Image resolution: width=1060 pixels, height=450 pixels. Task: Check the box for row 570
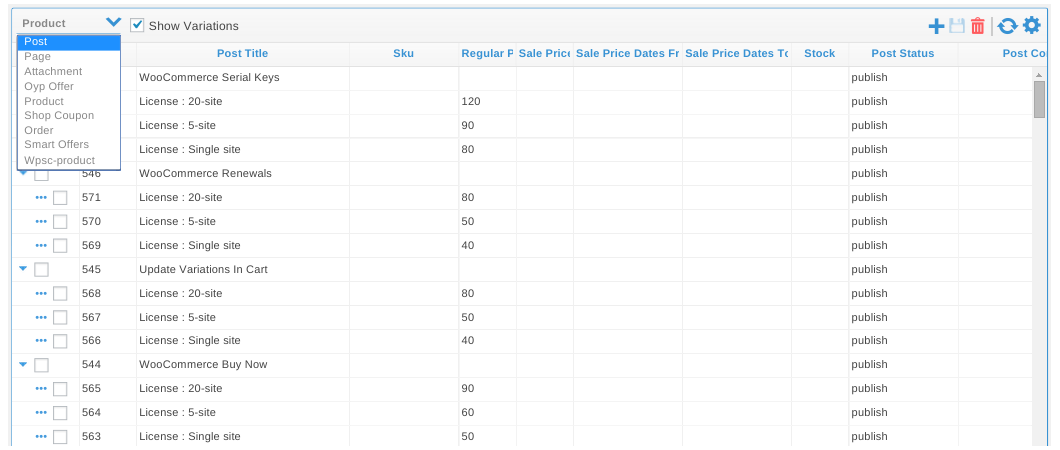[60, 222]
